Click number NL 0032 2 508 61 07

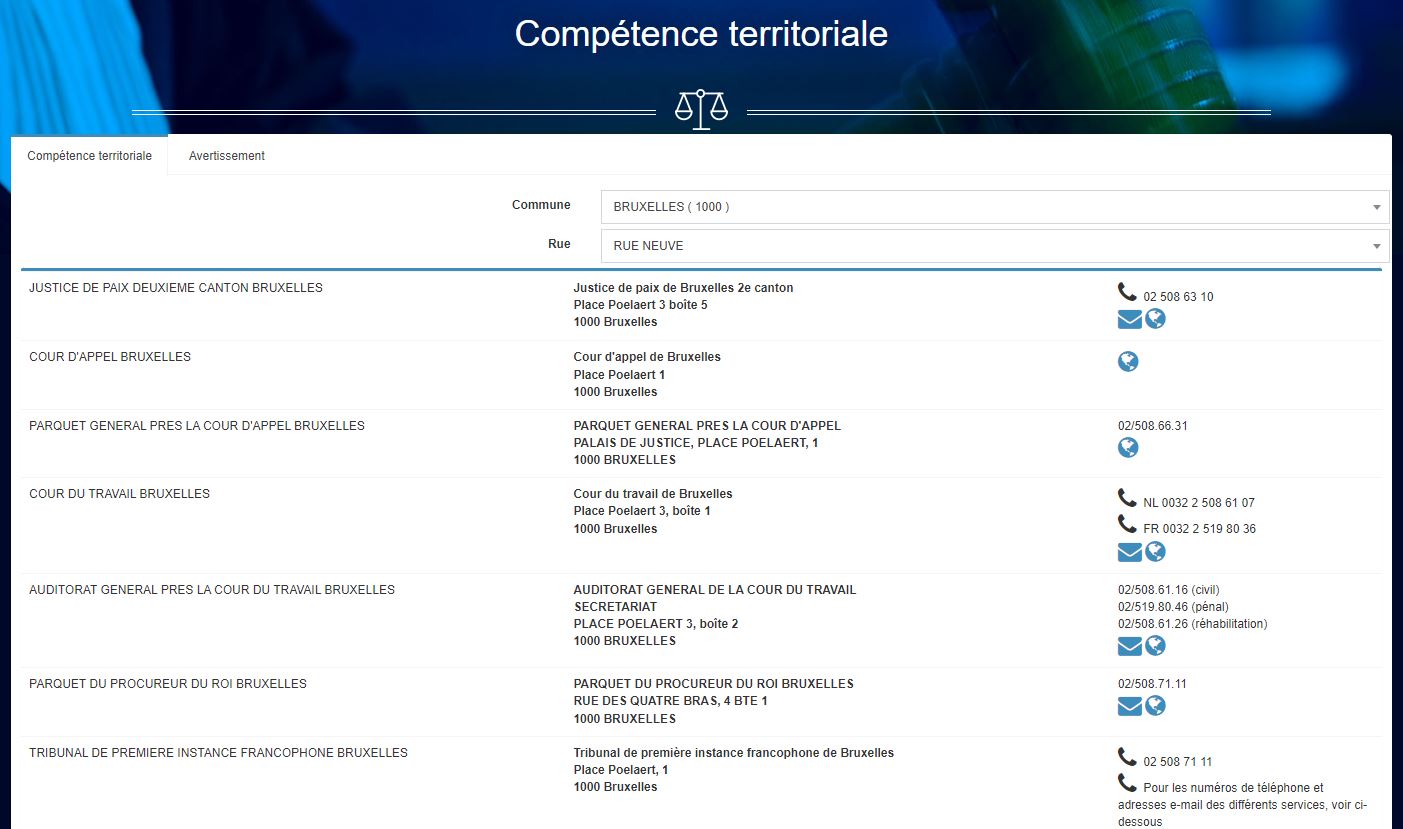click(1199, 503)
